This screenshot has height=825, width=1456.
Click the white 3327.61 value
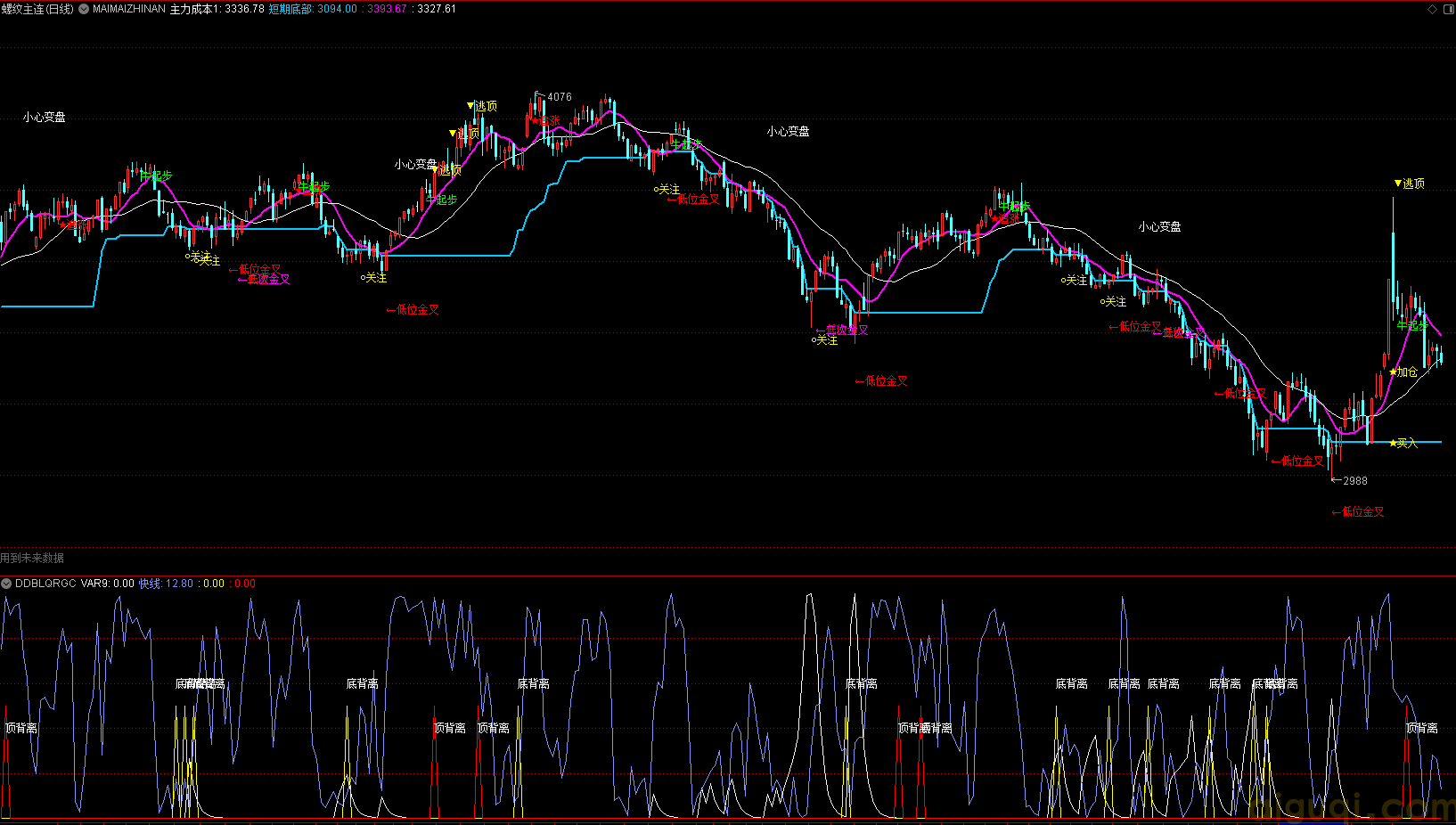click(436, 9)
